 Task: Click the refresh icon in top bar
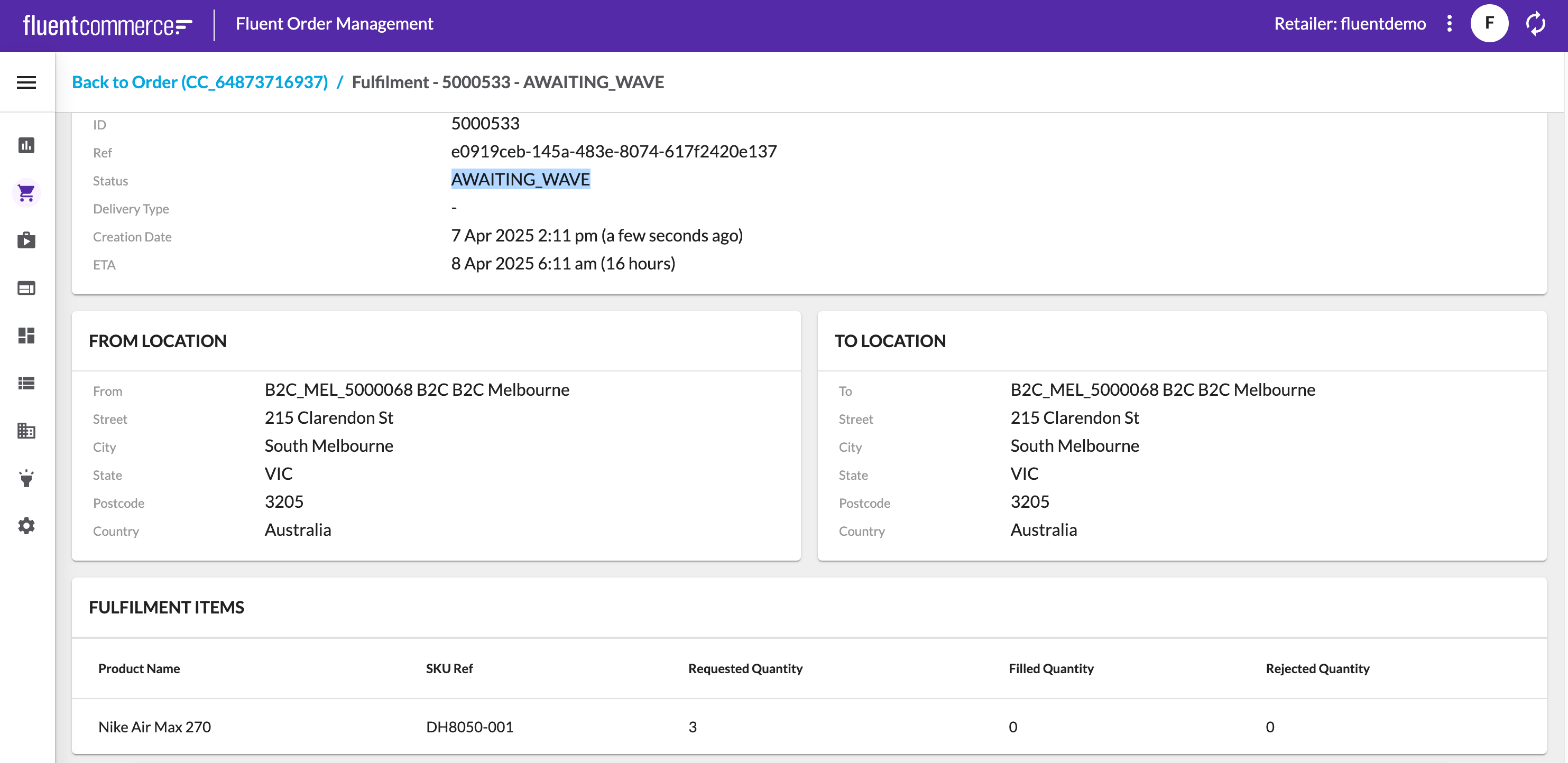(1536, 24)
